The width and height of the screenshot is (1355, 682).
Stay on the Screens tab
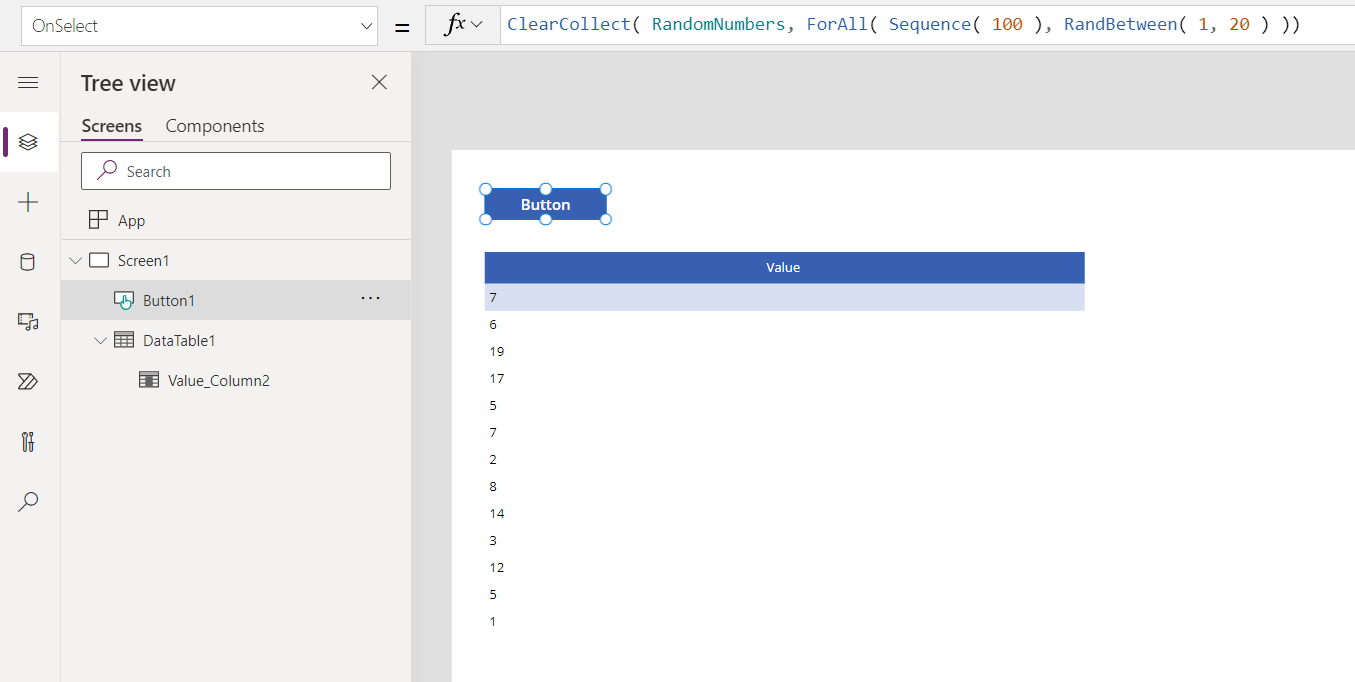[x=111, y=126]
